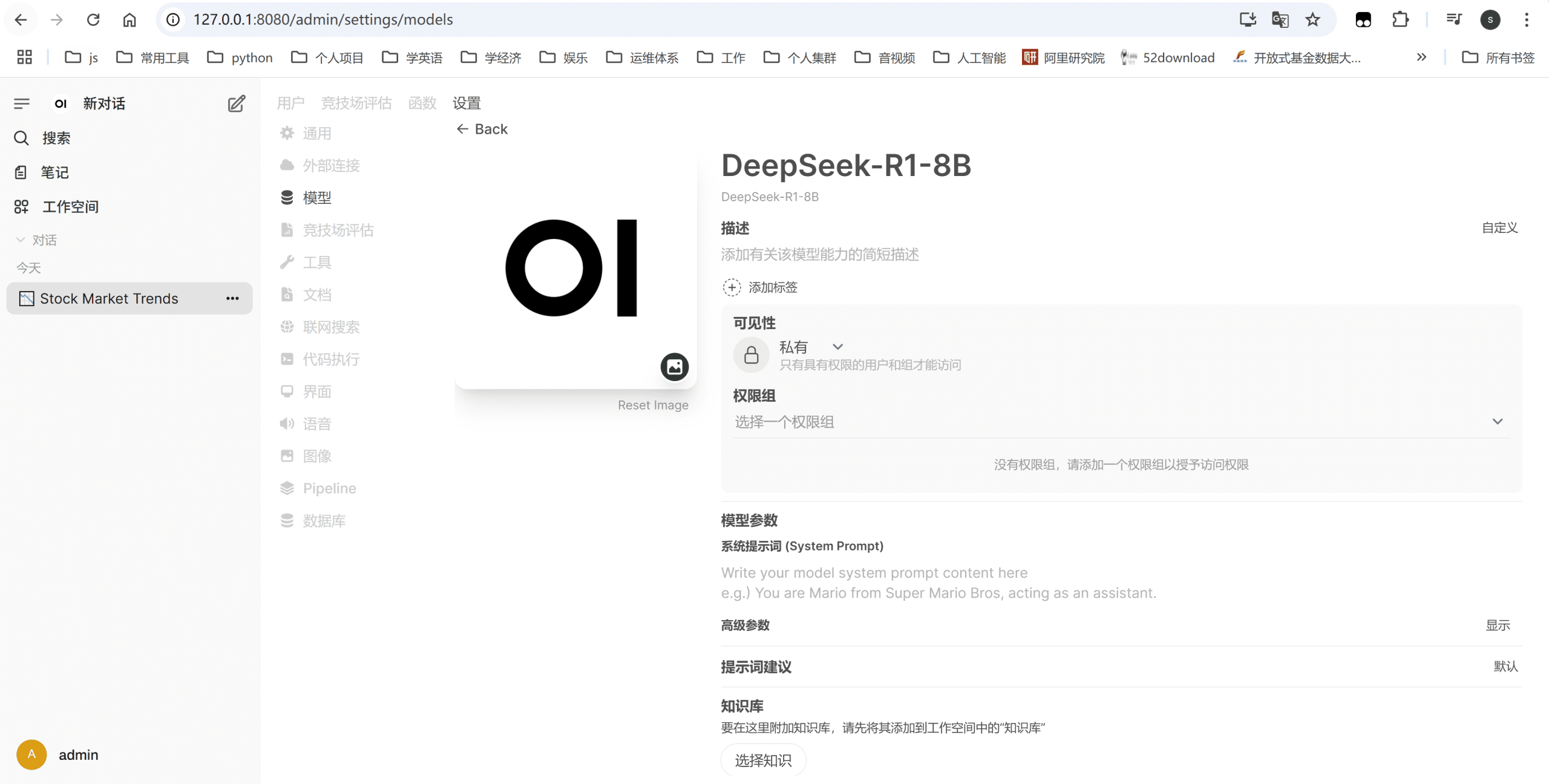The width and height of the screenshot is (1549, 784).
Task: Open 代码执行 settings
Action: click(x=321, y=359)
